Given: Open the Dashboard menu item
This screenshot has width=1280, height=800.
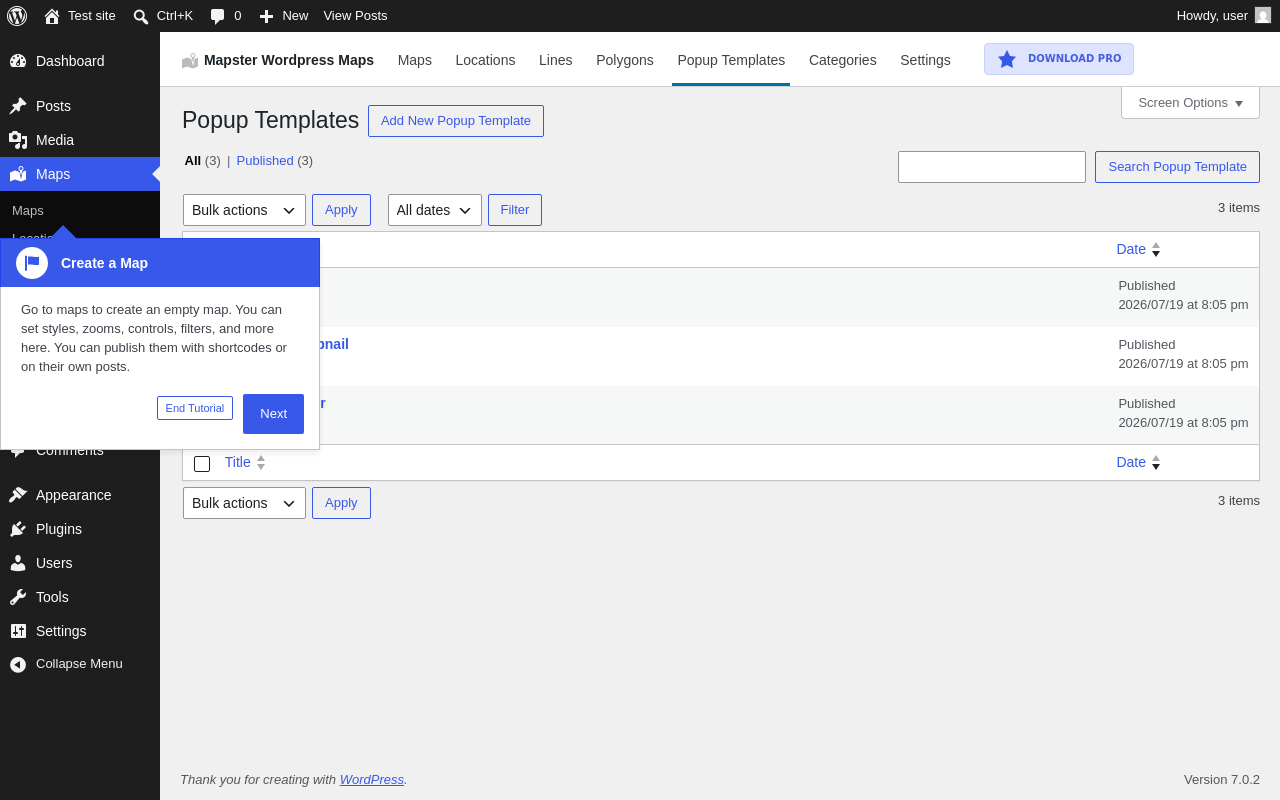Looking at the screenshot, I should point(80,61).
